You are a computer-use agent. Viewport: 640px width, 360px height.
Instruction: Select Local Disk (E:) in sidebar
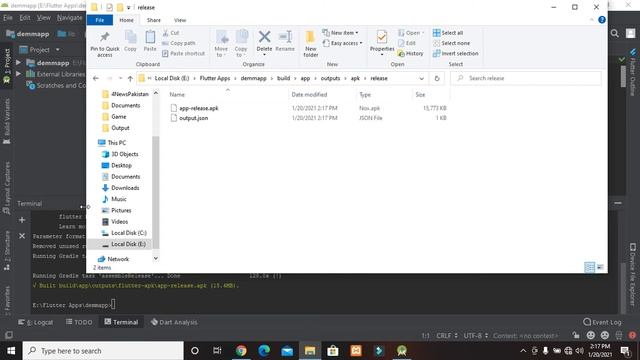pyautogui.click(x=128, y=244)
